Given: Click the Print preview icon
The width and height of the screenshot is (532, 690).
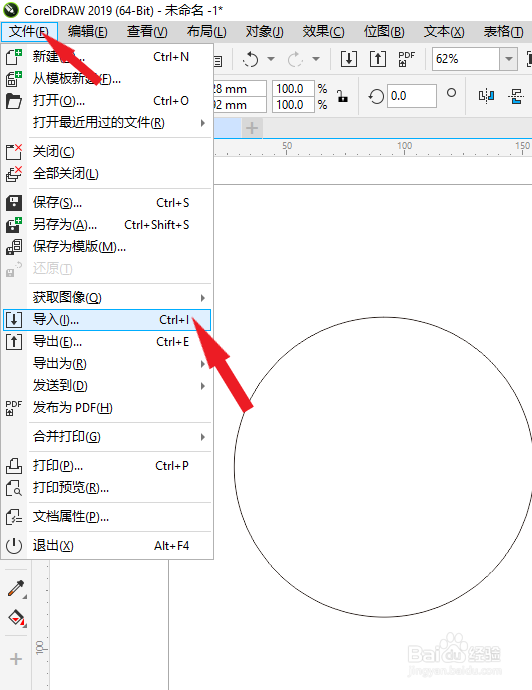Looking at the screenshot, I should coord(14,488).
